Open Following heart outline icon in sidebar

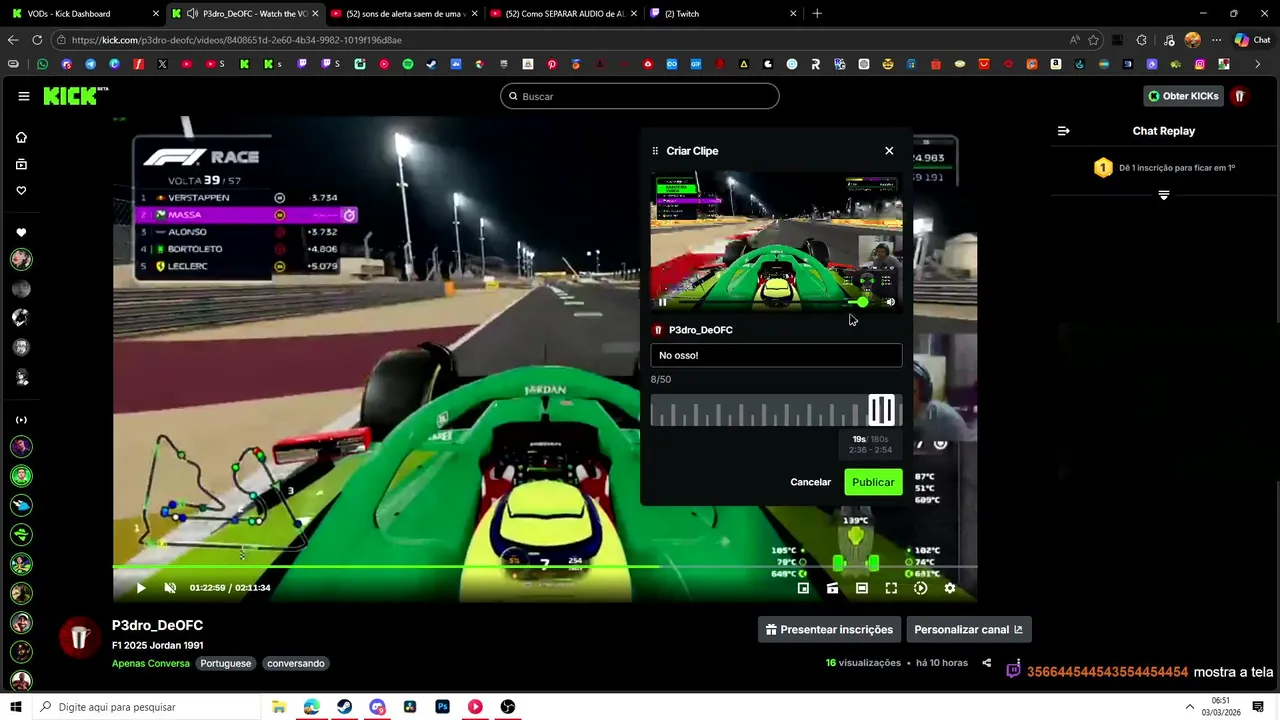[x=21, y=191]
